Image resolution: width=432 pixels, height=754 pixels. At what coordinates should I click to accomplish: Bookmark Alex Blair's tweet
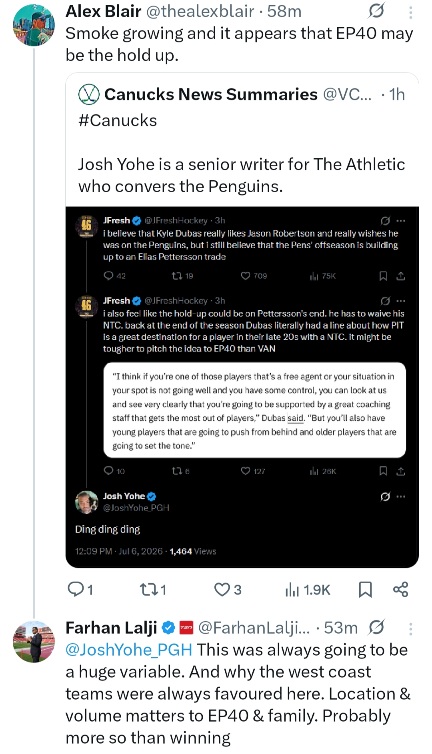point(365,590)
